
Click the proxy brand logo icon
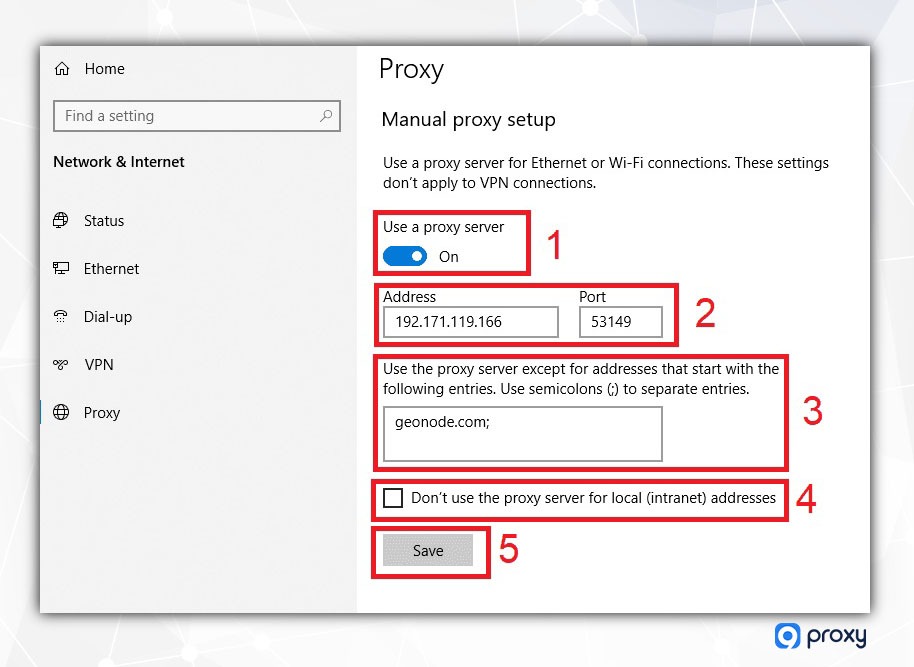click(787, 636)
